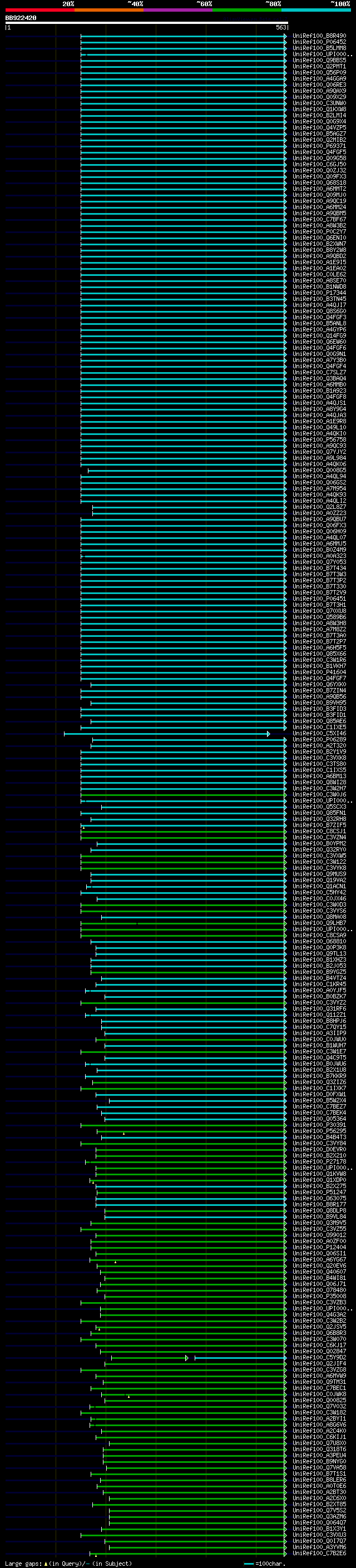Select hit label UniRef100_C5XI46

pyautogui.click(x=319, y=733)
